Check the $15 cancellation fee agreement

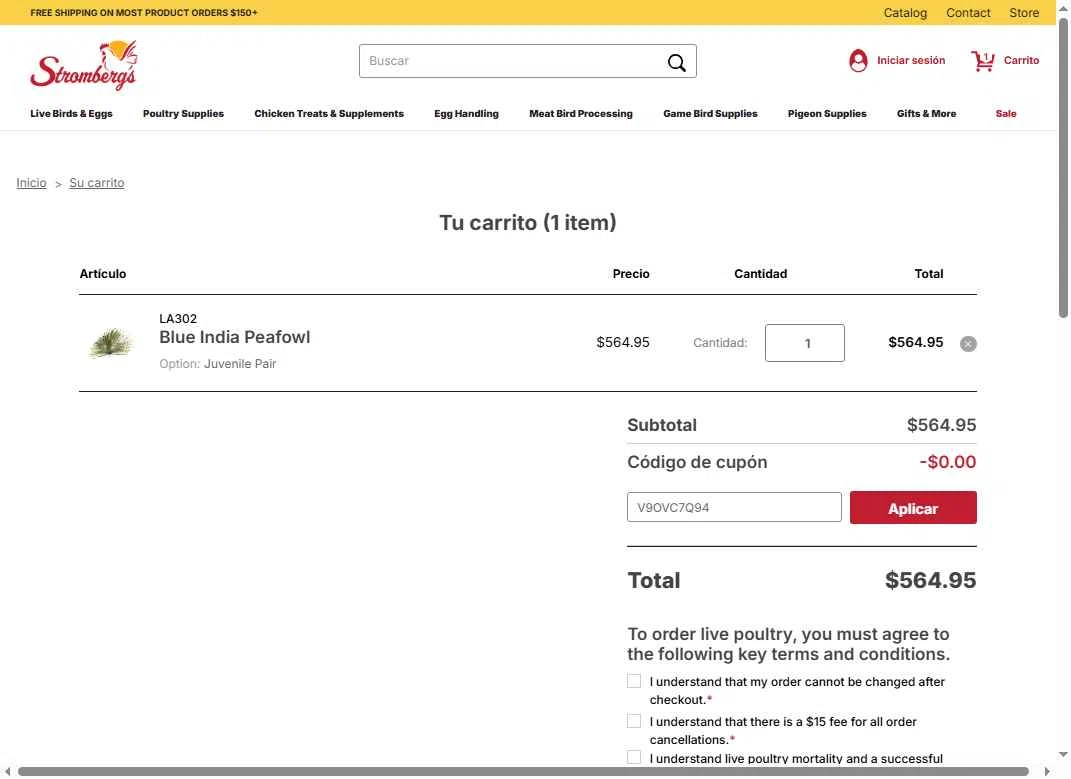click(x=634, y=721)
